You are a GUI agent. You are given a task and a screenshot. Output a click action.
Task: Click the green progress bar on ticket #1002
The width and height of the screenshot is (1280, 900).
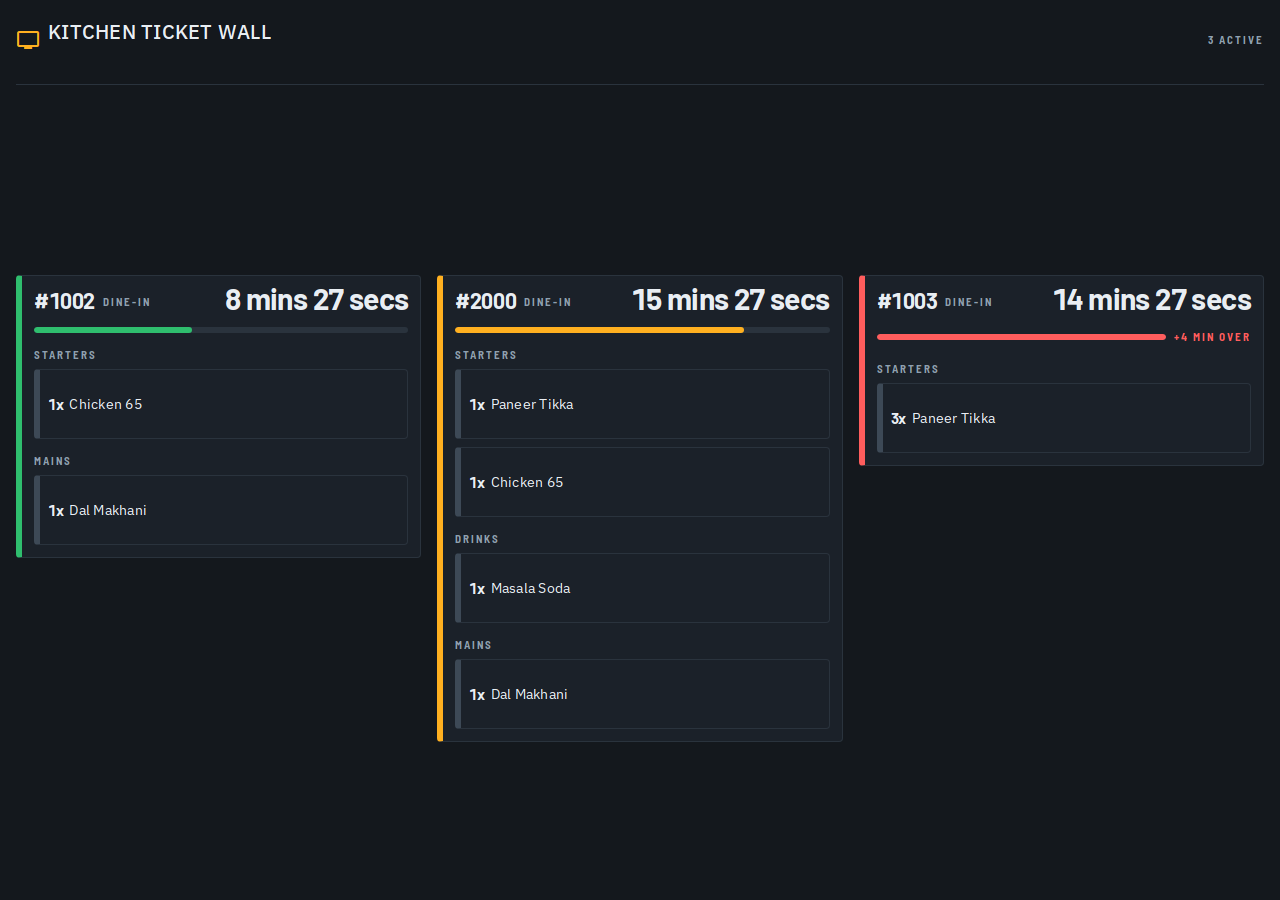tap(113, 330)
